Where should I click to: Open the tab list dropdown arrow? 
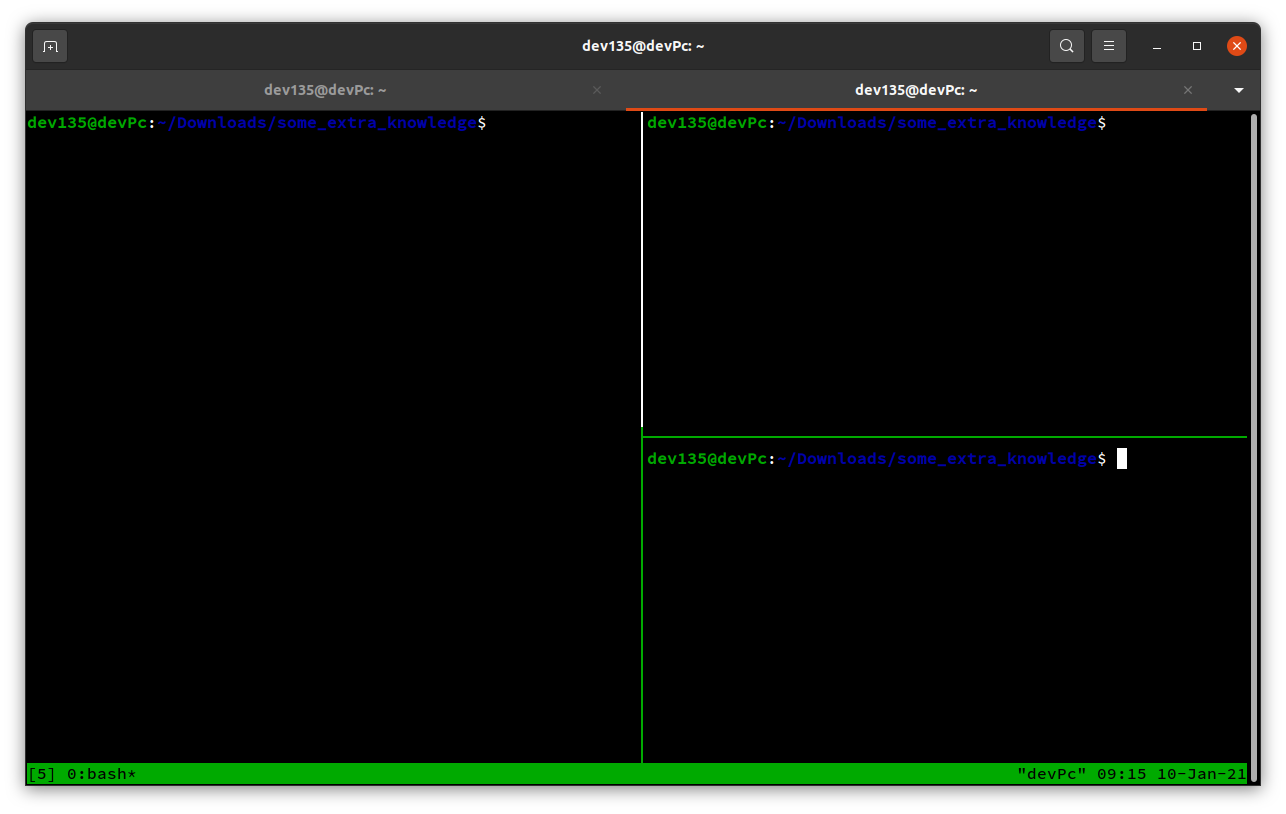(1238, 89)
